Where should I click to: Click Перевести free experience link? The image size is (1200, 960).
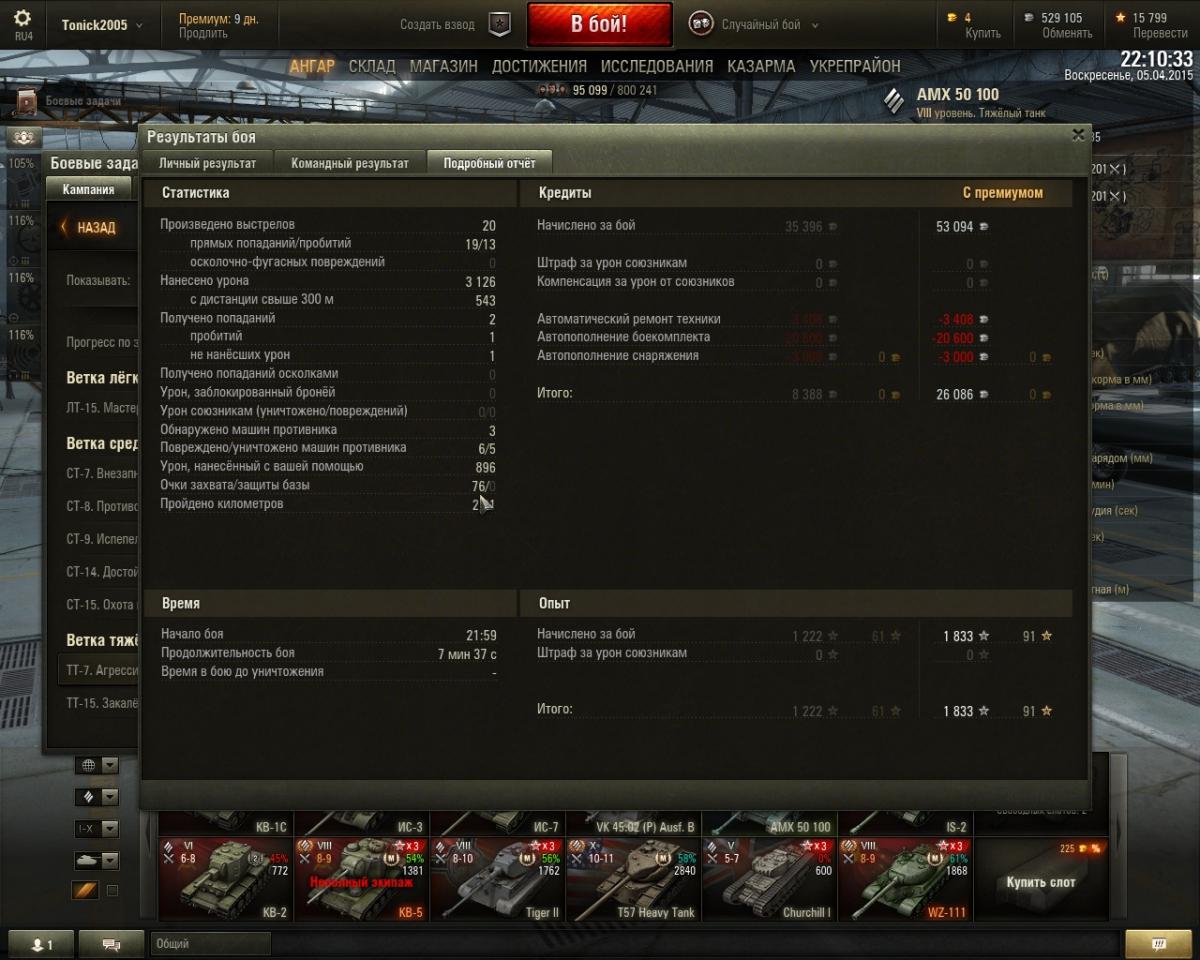1160,33
